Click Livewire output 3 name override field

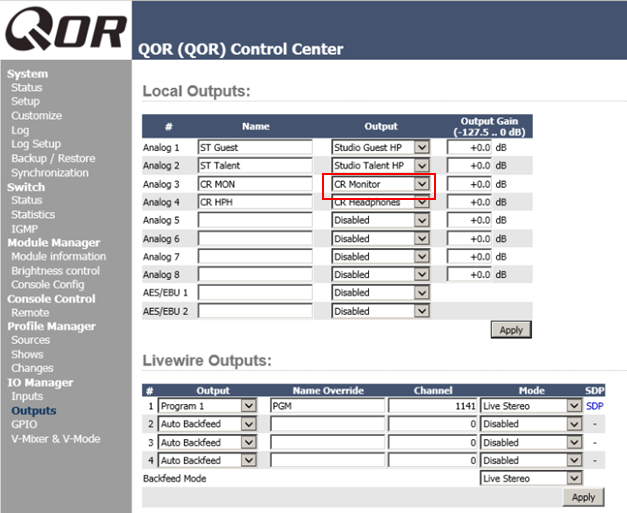point(327,442)
